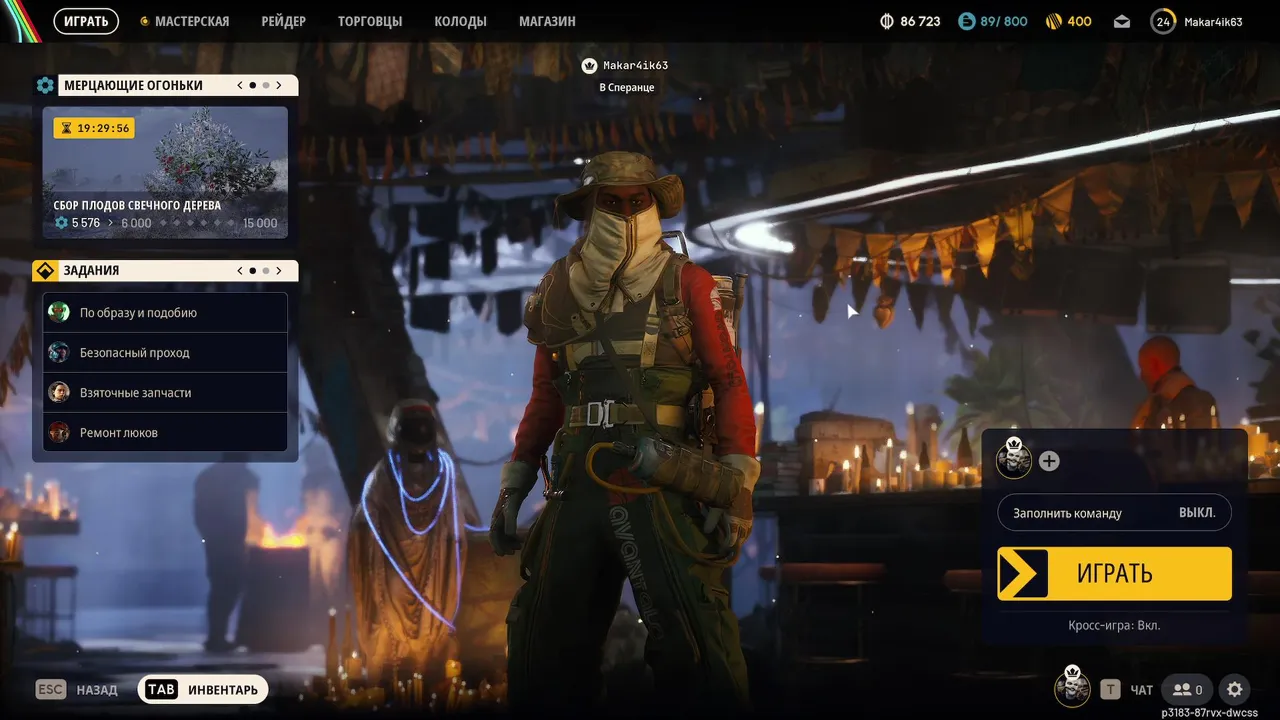Click the ЗАДАНИЯ panel title
This screenshot has height=720, width=1280.
click(91, 270)
